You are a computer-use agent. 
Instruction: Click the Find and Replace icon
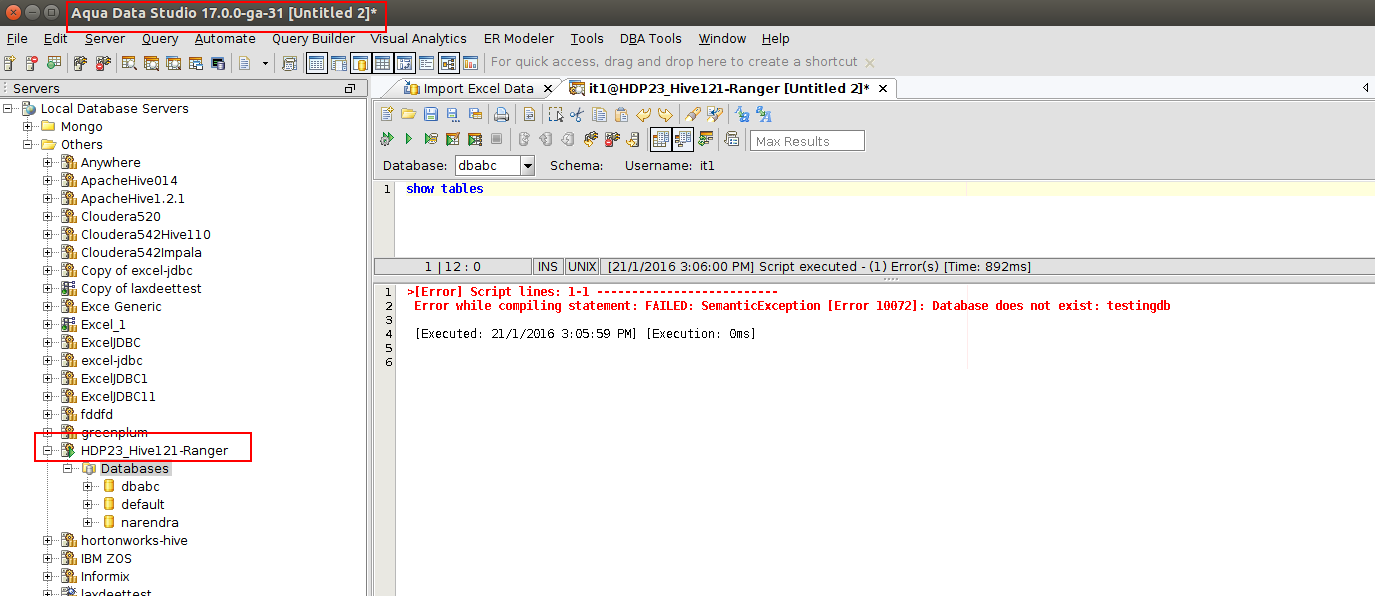point(715,114)
